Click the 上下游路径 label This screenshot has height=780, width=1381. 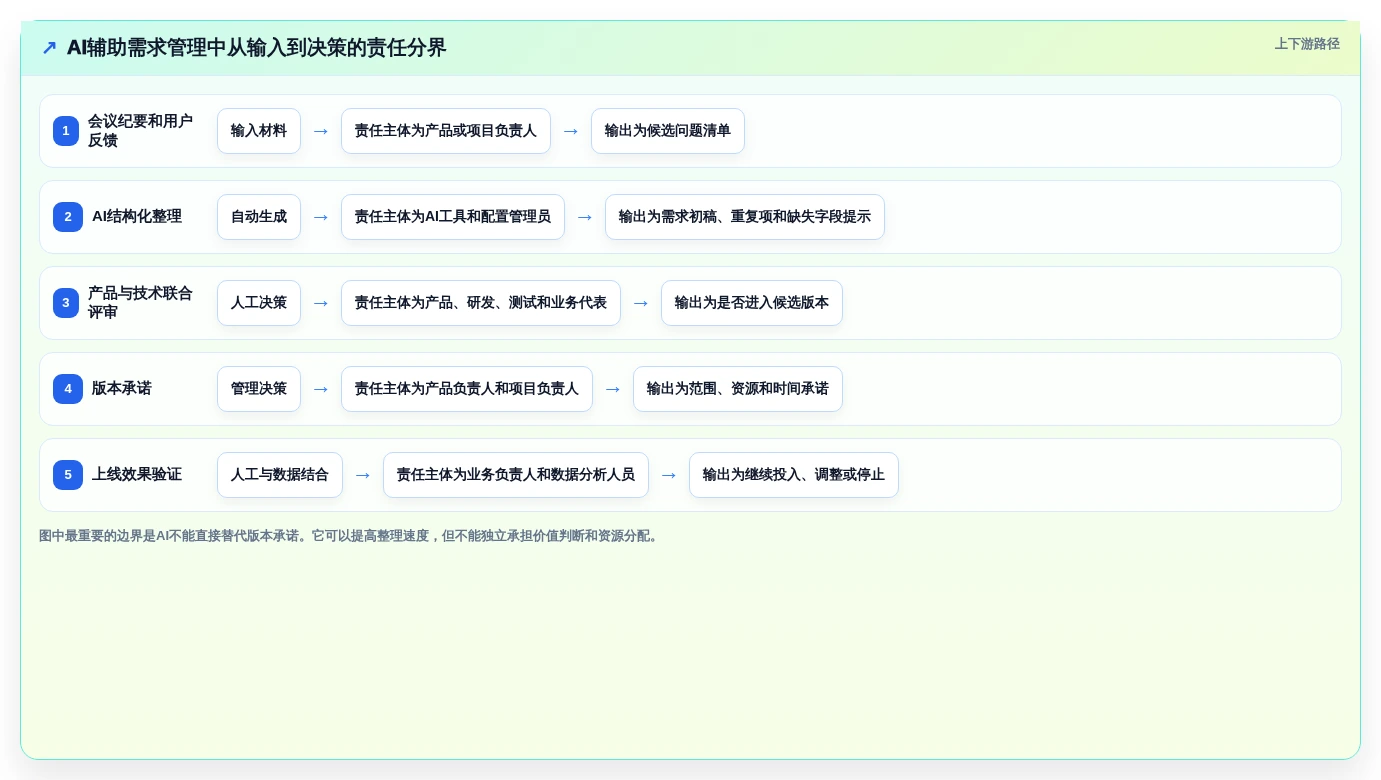click(1307, 44)
